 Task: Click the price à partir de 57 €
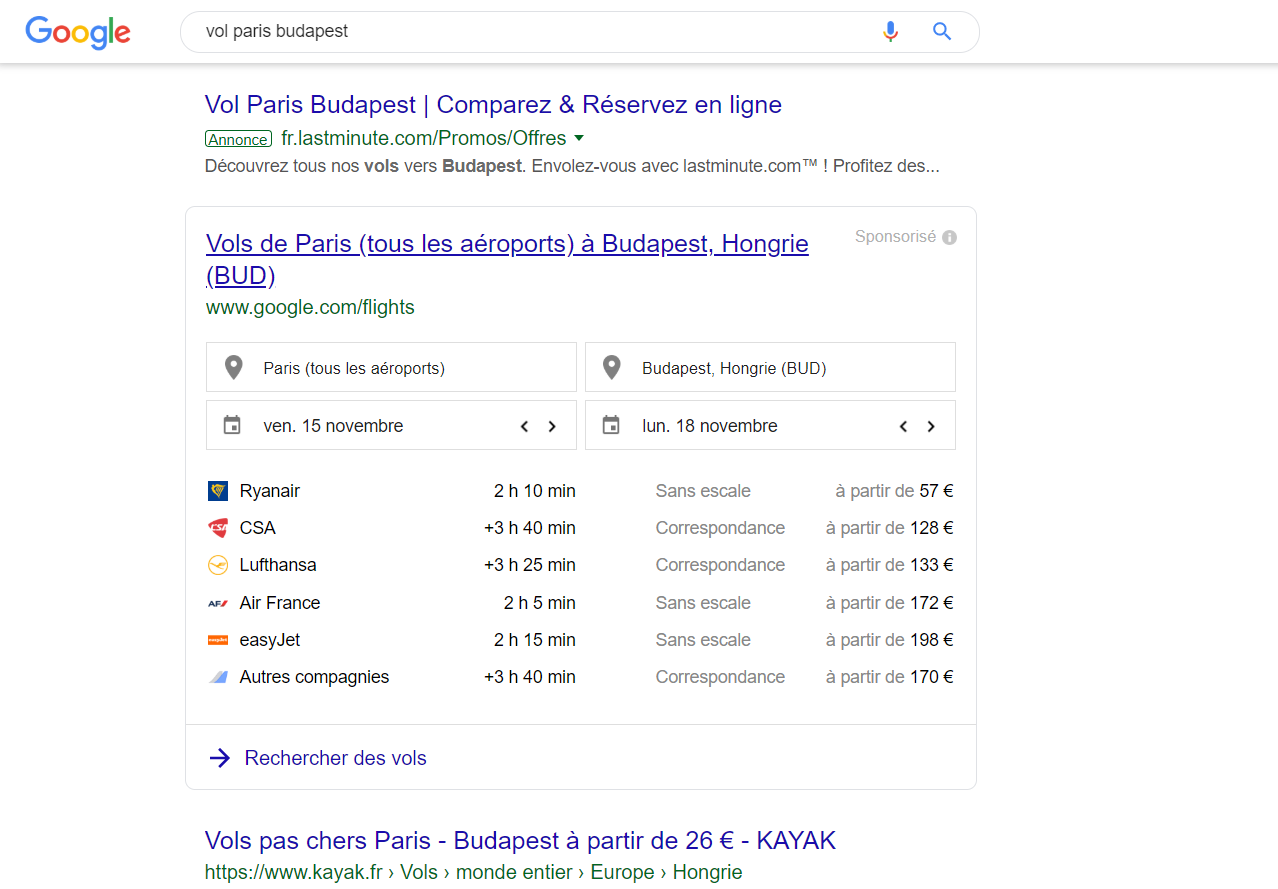pos(895,491)
